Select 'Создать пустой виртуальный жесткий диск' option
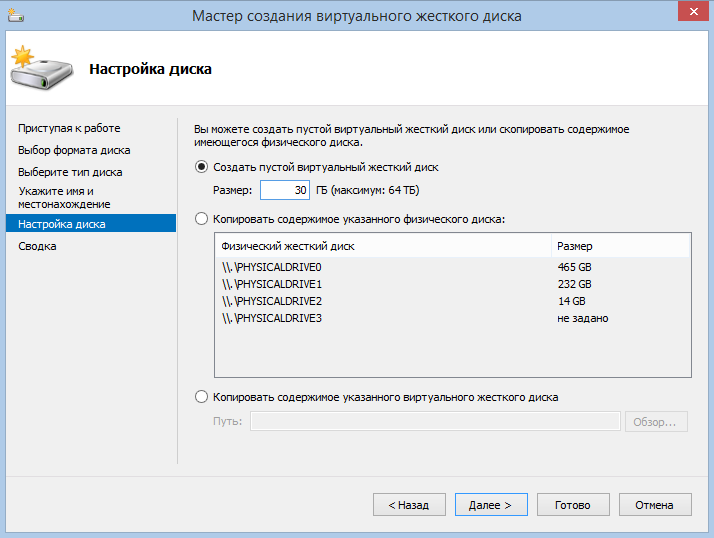Viewport: 714px width, 538px height. (203, 167)
